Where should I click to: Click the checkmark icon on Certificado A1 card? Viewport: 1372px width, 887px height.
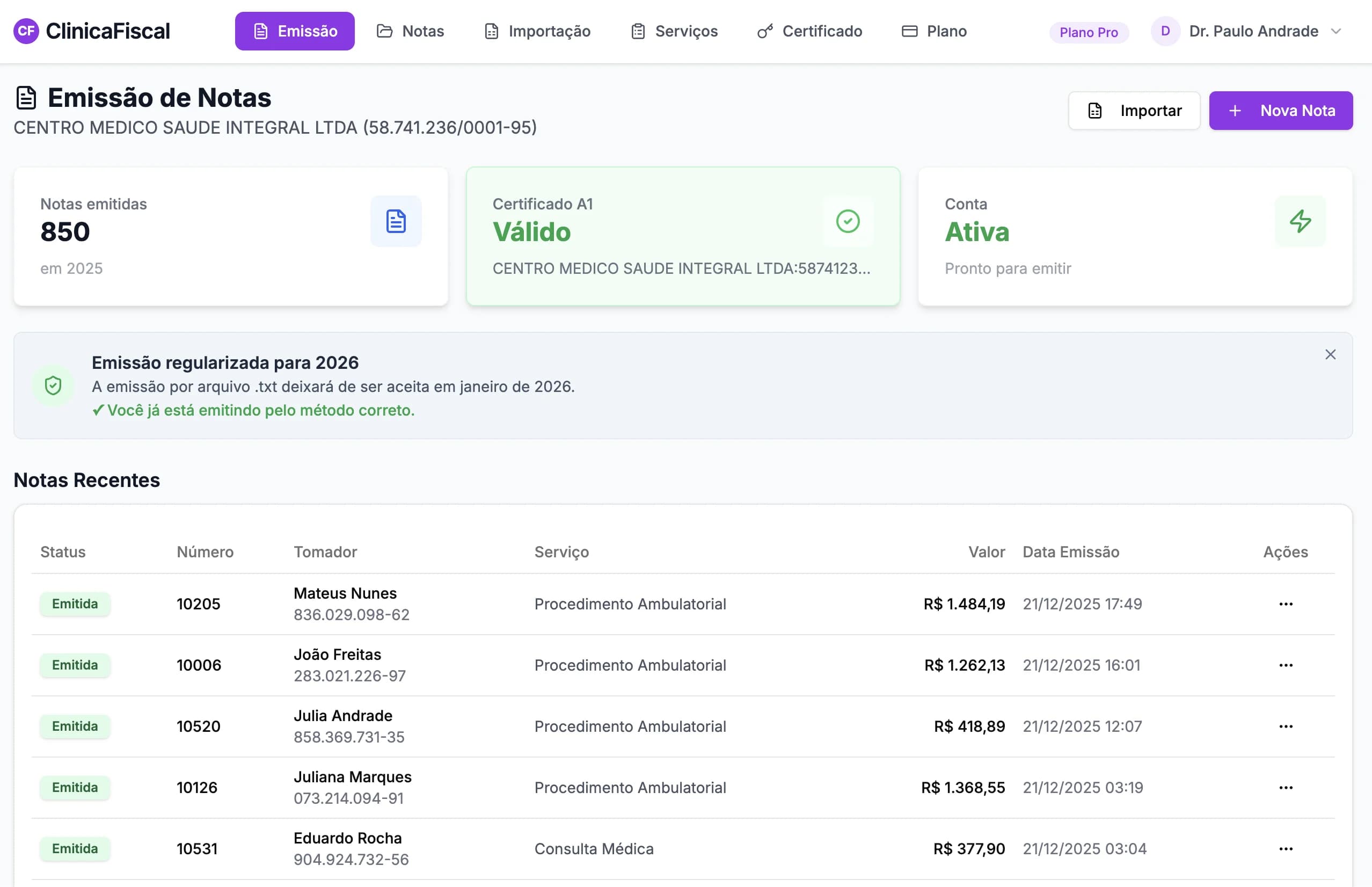[847, 221]
